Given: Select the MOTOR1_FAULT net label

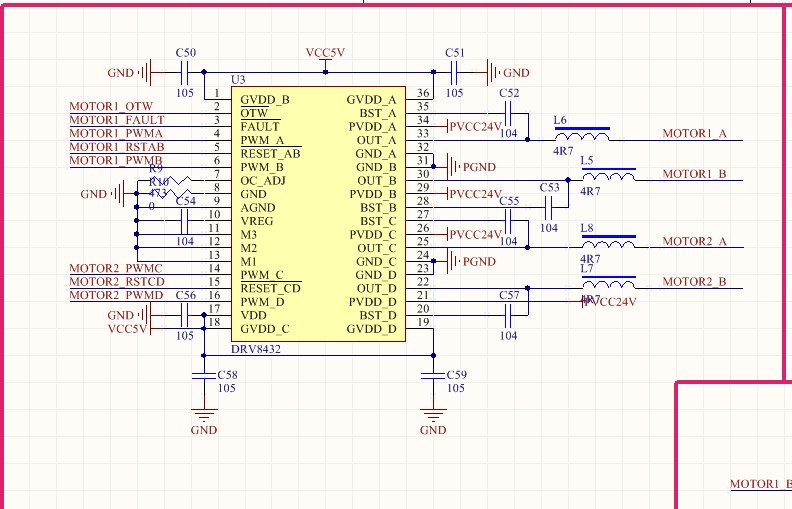Looking at the screenshot, I should click(x=117, y=120).
